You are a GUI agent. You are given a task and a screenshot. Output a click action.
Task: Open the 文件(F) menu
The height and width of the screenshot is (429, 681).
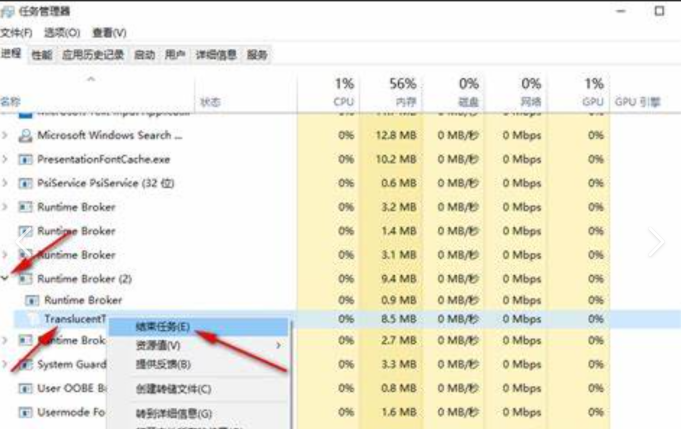tap(17, 33)
